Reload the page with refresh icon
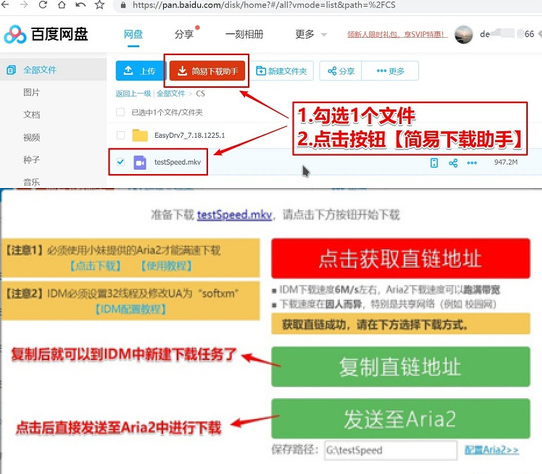542x474 pixels. [43, 4]
